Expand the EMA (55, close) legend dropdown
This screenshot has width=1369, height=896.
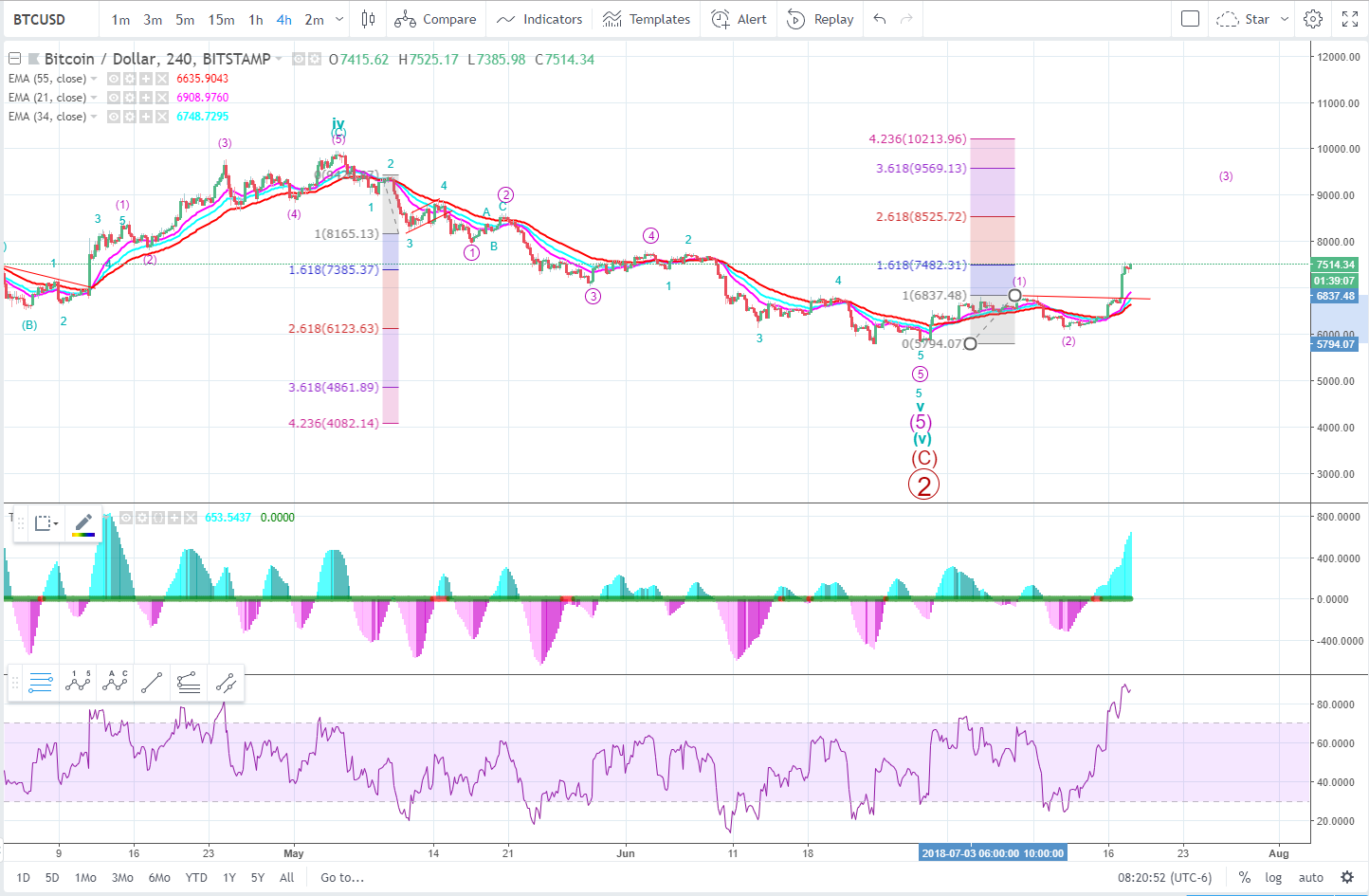pos(94,79)
